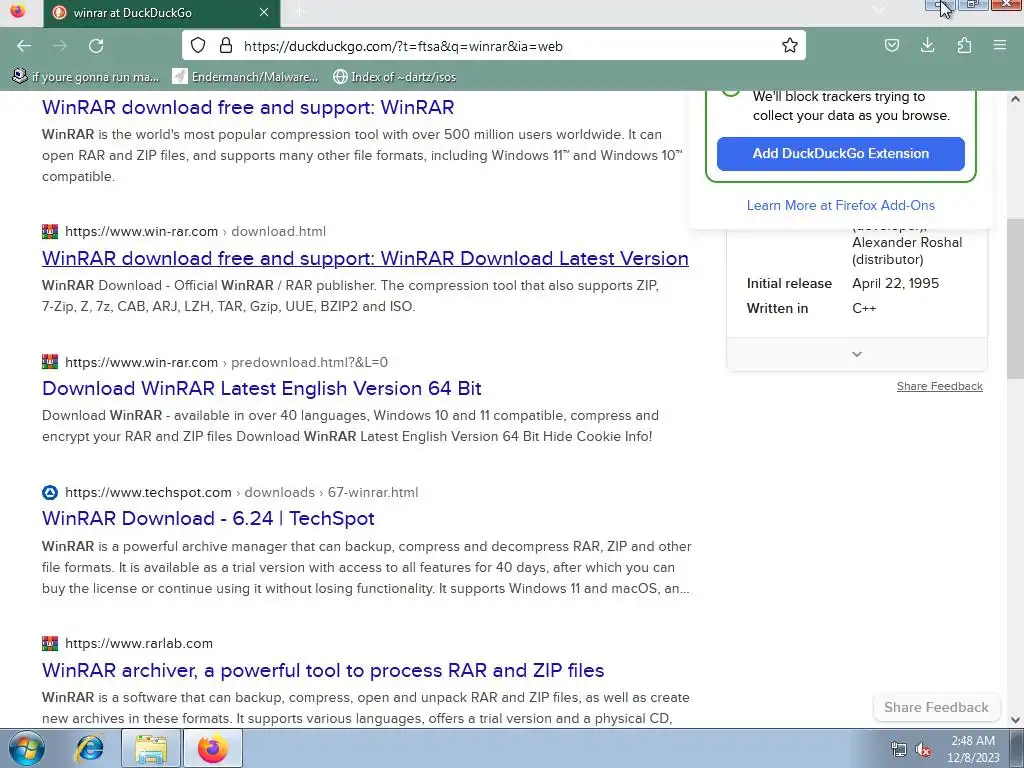View site security via the padlock icon
1024x768 pixels.
[226, 46]
